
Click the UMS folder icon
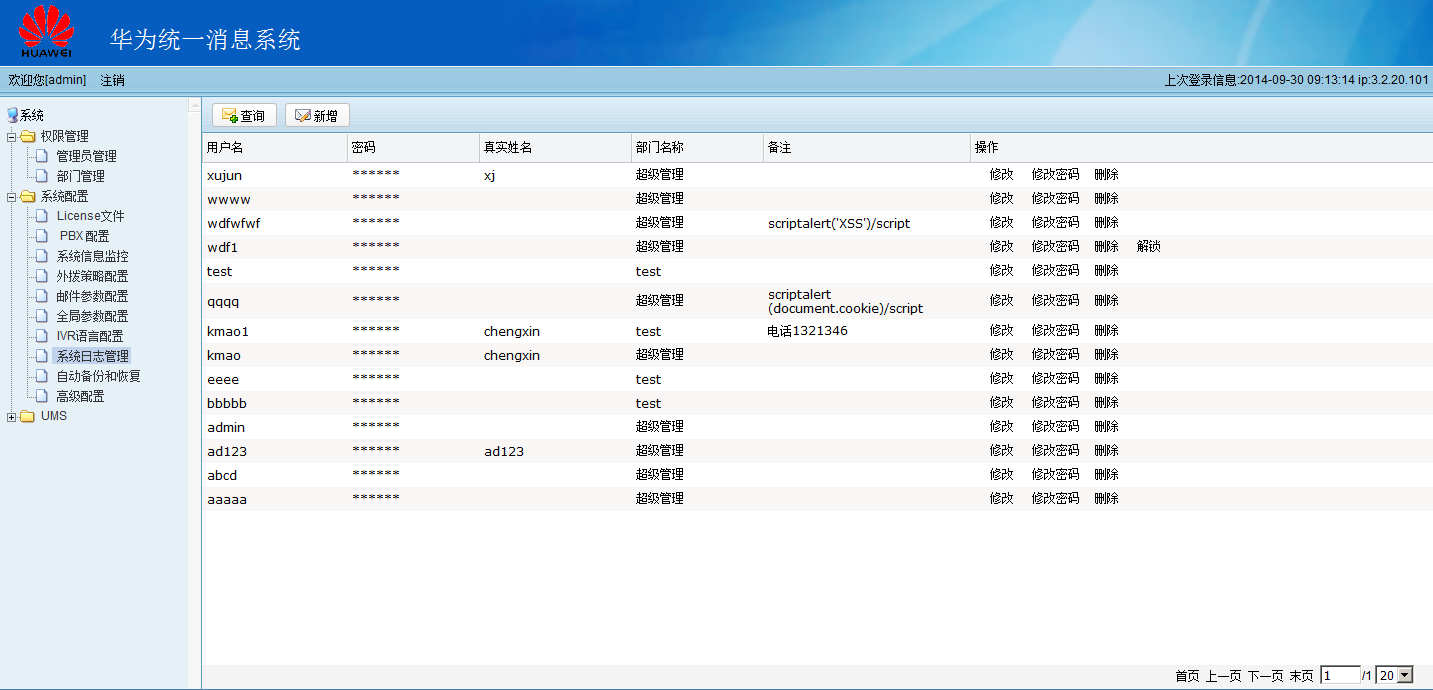click(28, 416)
